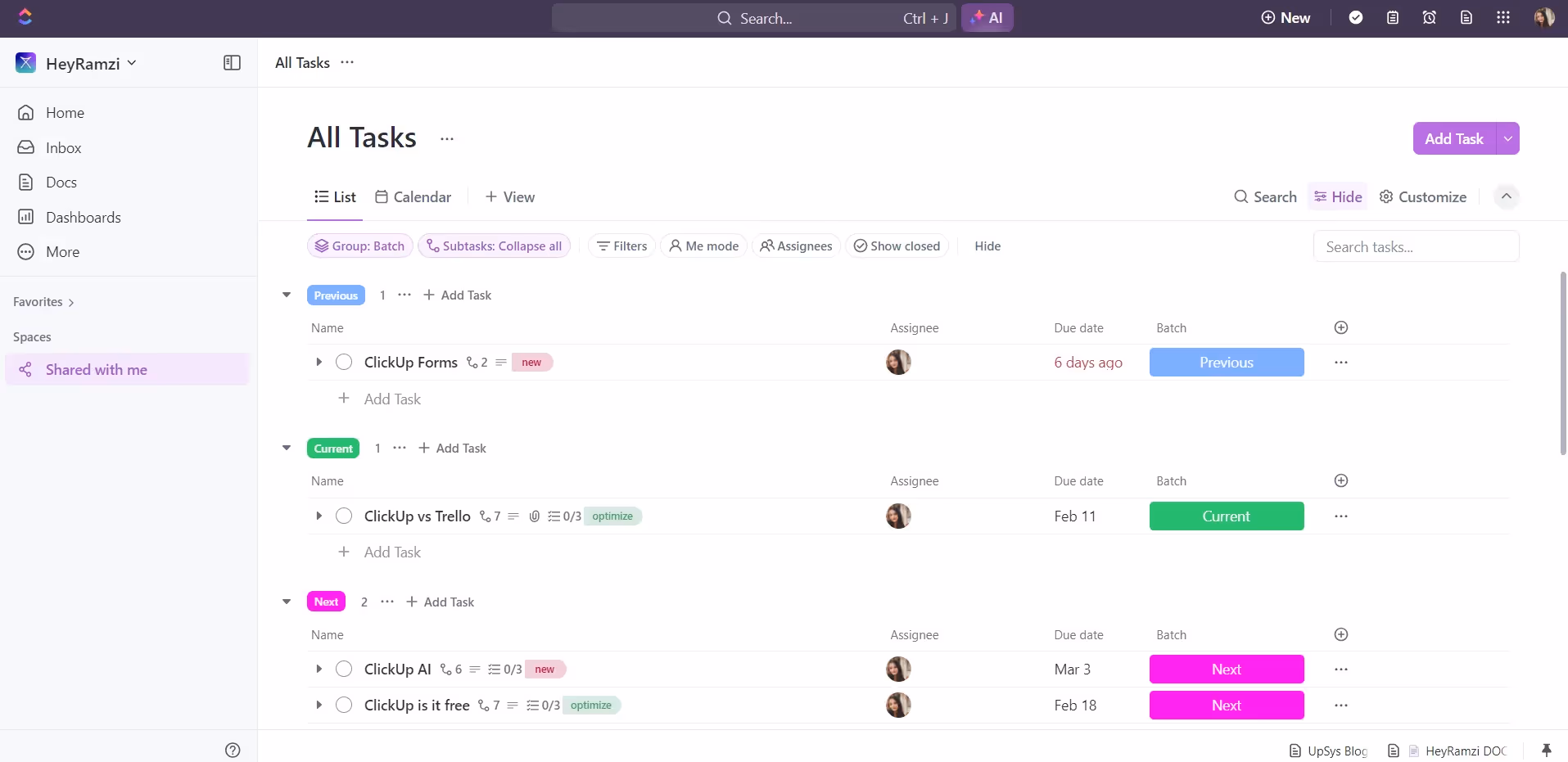Open the Filters button
Viewport: 1568px width, 762px height.
[621, 246]
